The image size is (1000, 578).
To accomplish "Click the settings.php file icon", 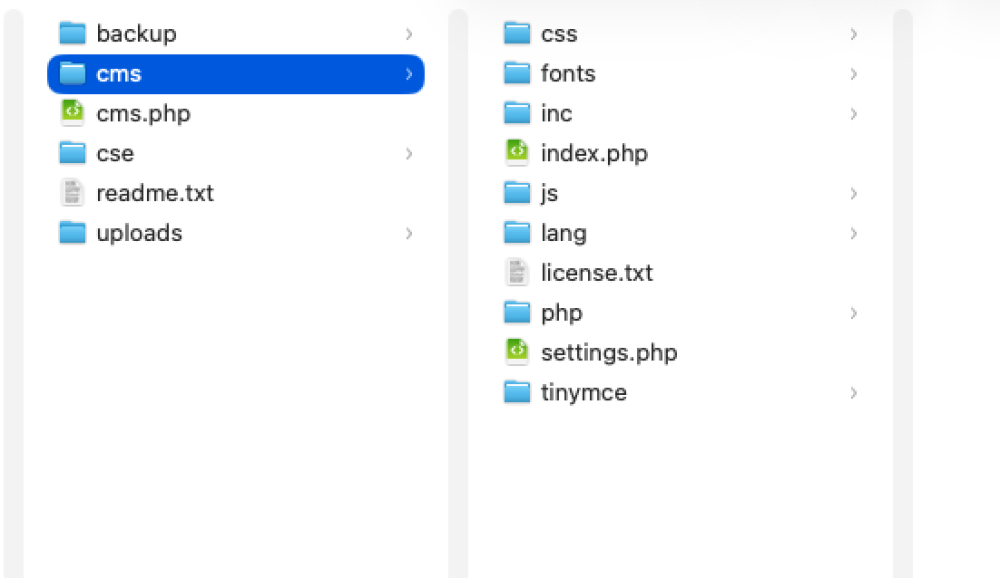I will [517, 352].
